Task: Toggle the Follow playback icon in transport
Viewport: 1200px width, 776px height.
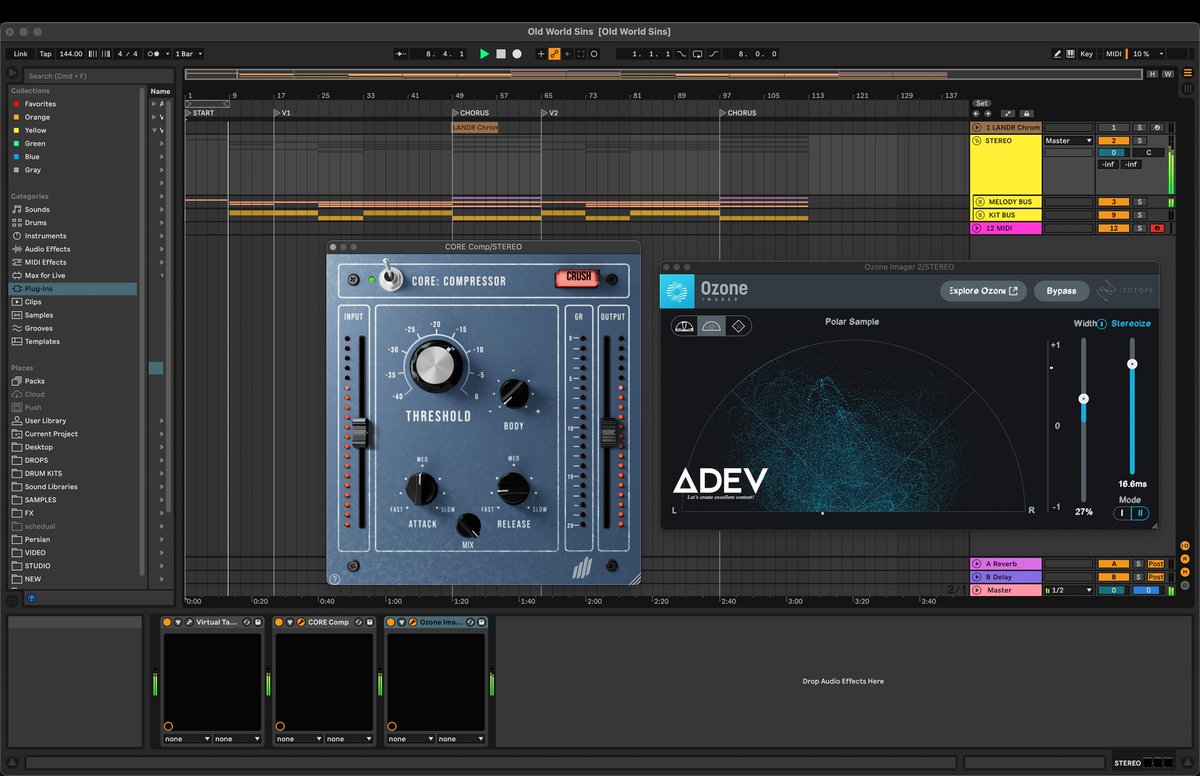Action: pos(402,54)
